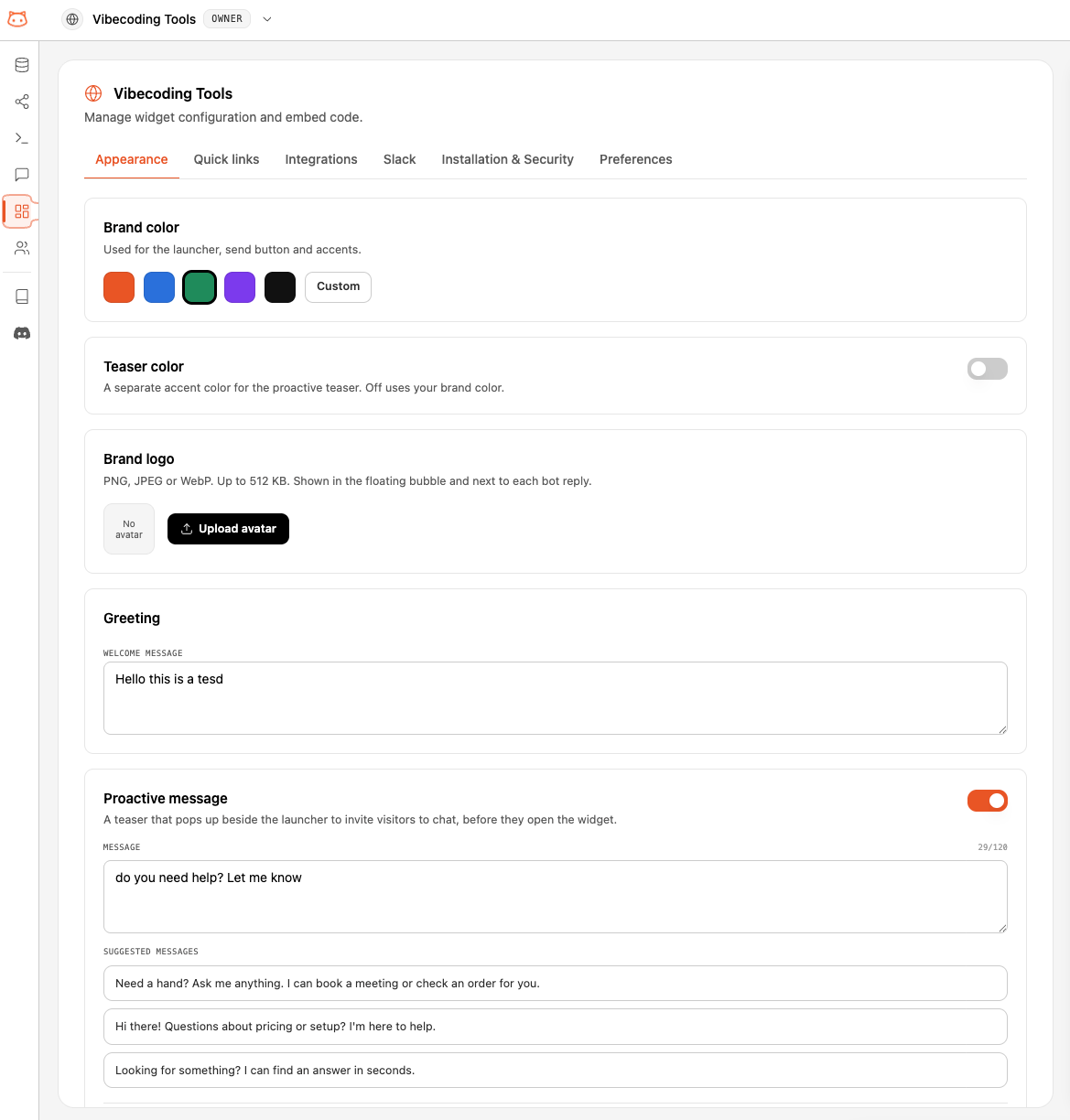The image size is (1070, 1120).
Task: Switch to the Quick links tab
Action: pyautogui.click(x=227, y=159)
